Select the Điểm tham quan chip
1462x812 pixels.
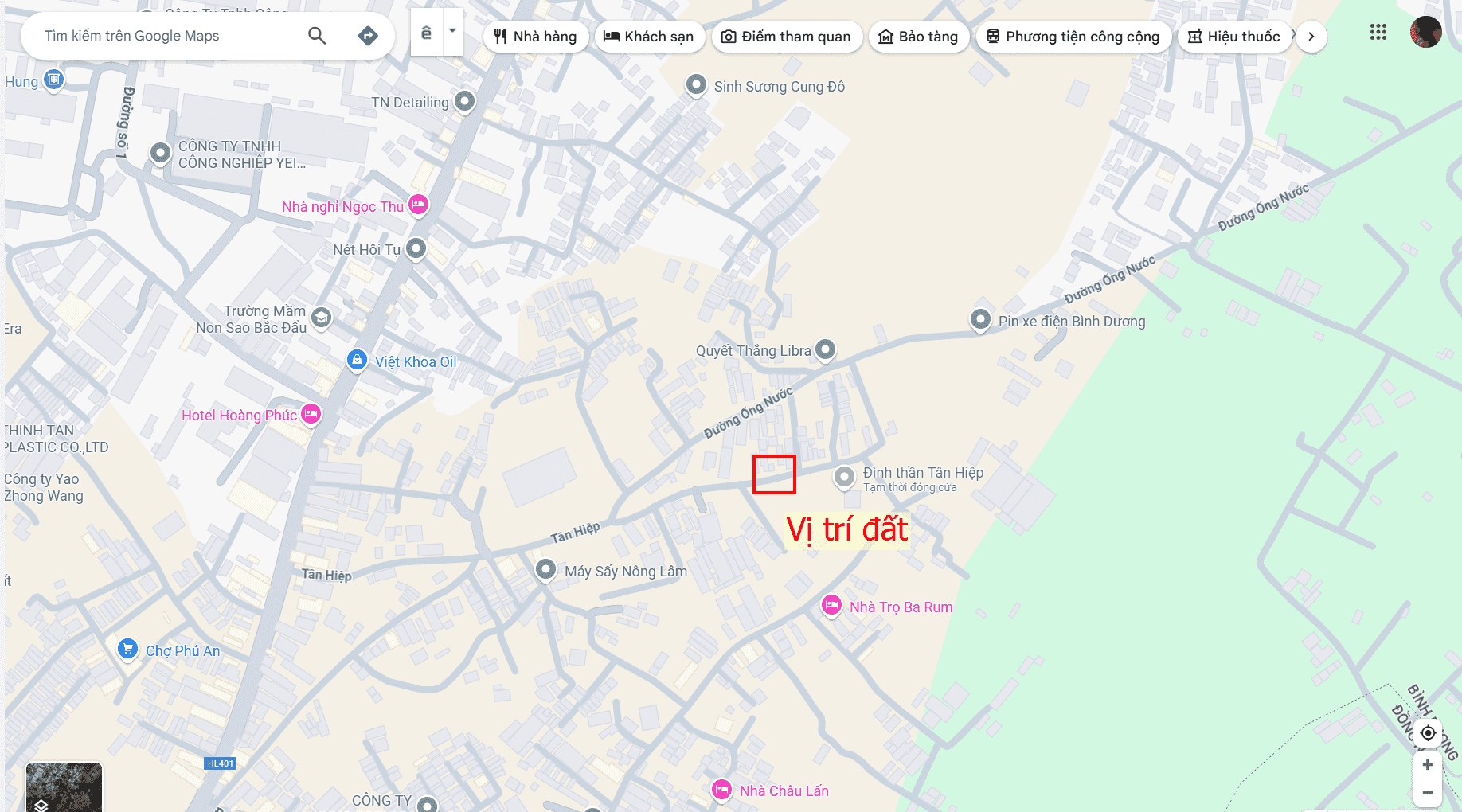(786, 37)
